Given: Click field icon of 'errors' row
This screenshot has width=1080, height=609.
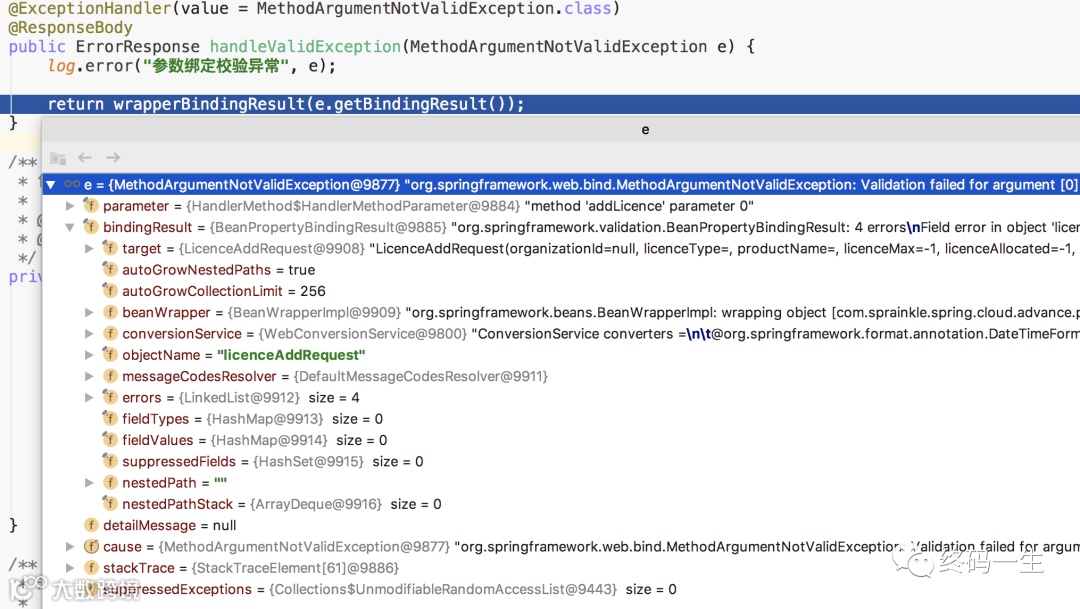Looking at the screenshot, I should [110, 398].
